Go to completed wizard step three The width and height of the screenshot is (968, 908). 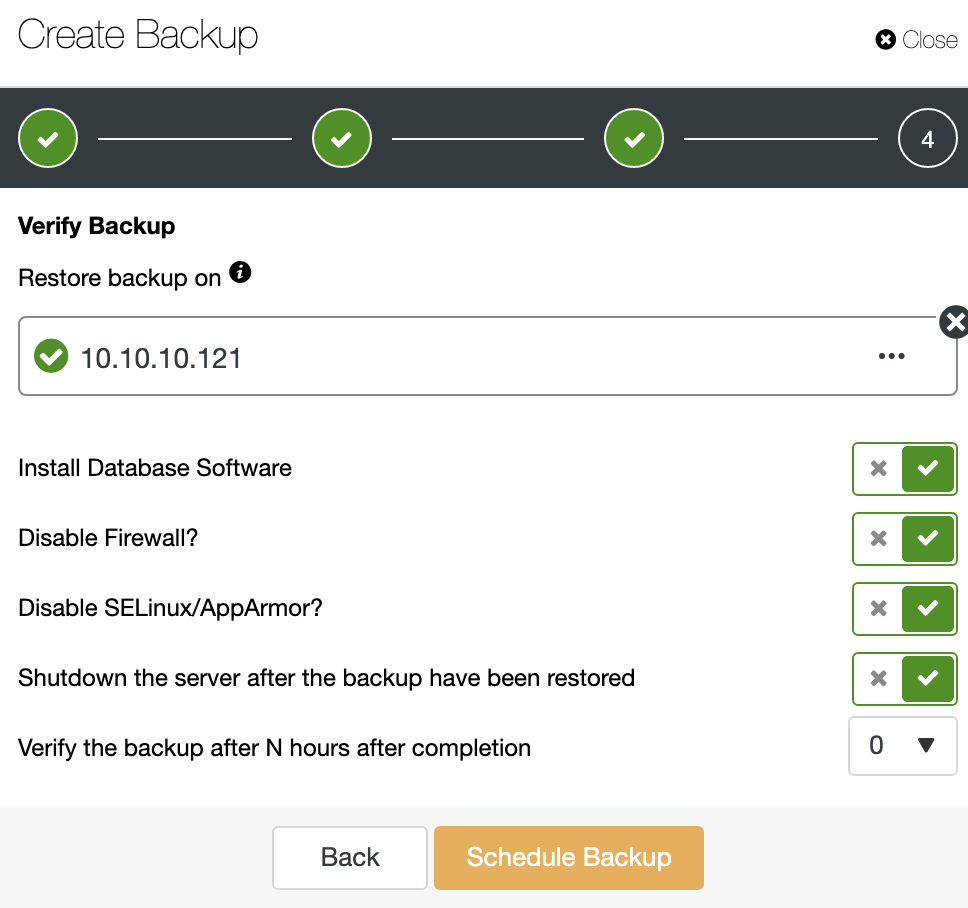[x=634, y=138]
